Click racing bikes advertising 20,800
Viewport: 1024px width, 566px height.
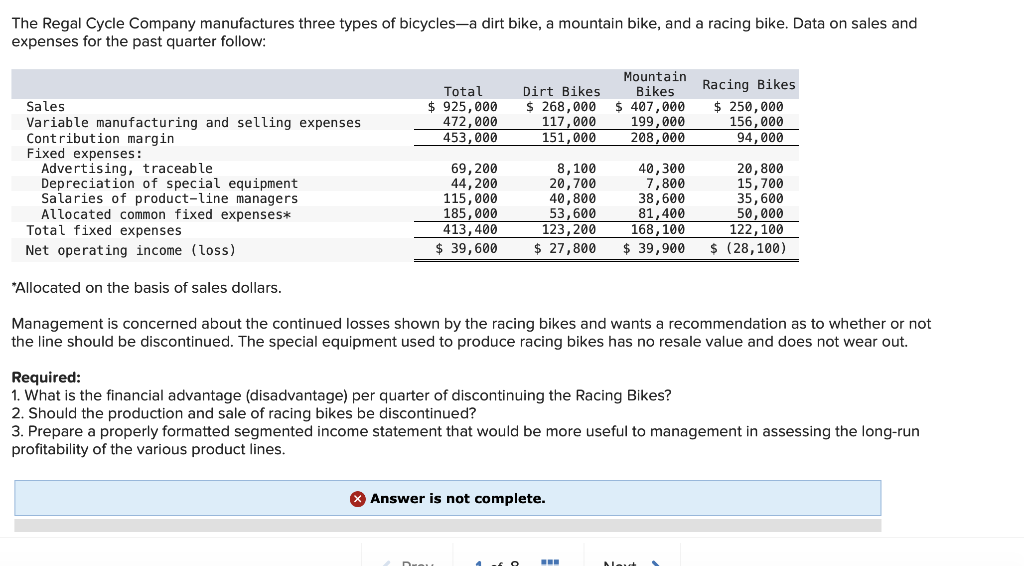tap(760, 168)
